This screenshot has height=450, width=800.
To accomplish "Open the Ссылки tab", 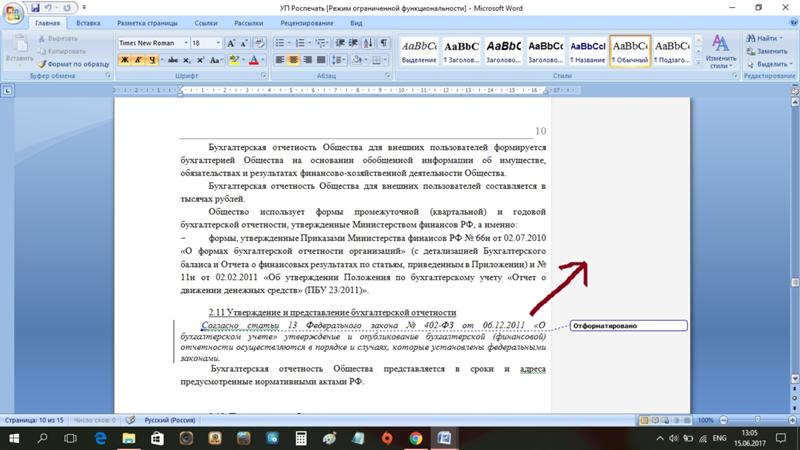I will (206, 23).
